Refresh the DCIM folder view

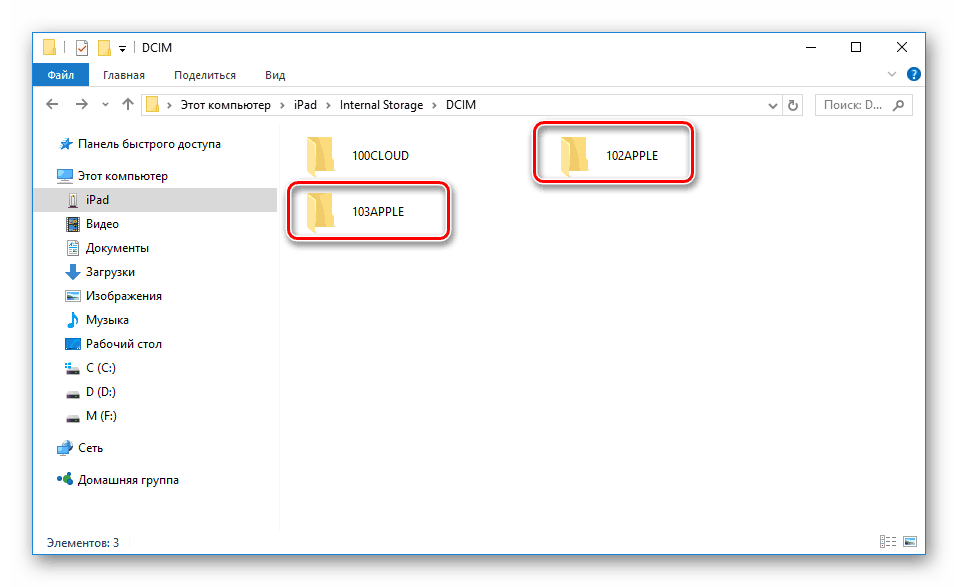point(792,105)
